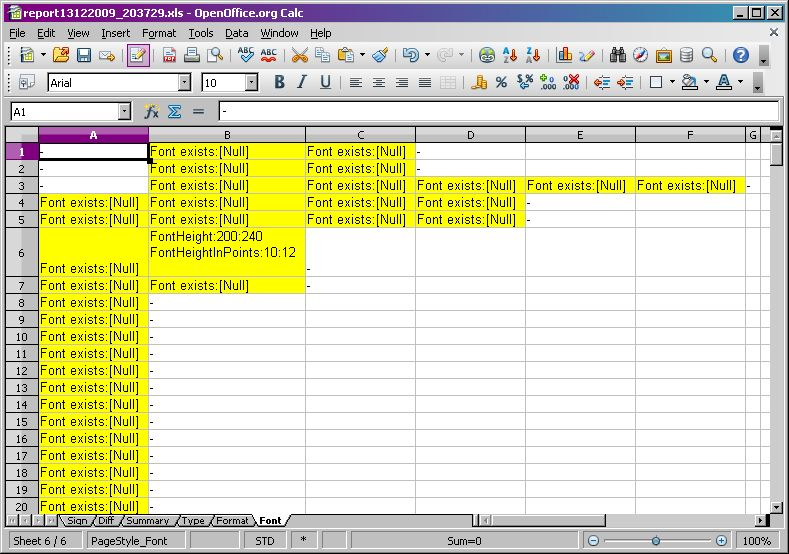Open the Format menu

pos(158,33)
